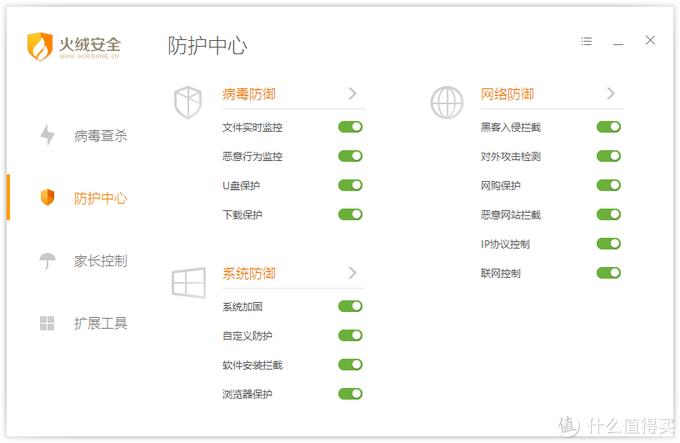Disable 网购保护 switch
This screenshot has height=443, width=680.
coord(609,185)
